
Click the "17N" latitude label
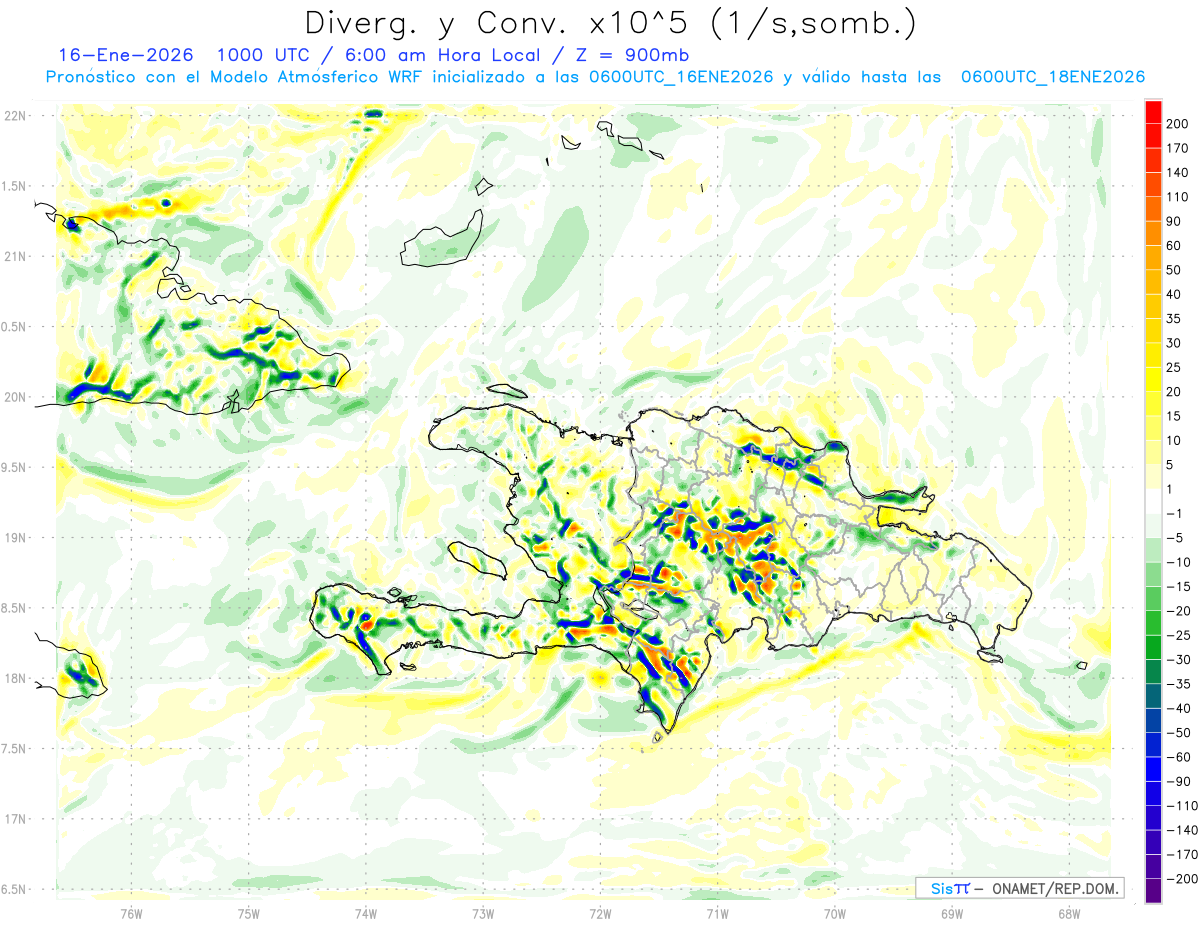coord(17,819)
